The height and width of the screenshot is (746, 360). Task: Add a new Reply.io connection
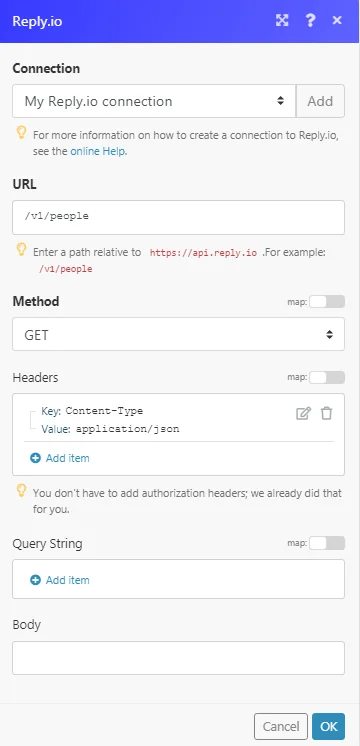tap(320, 101)
